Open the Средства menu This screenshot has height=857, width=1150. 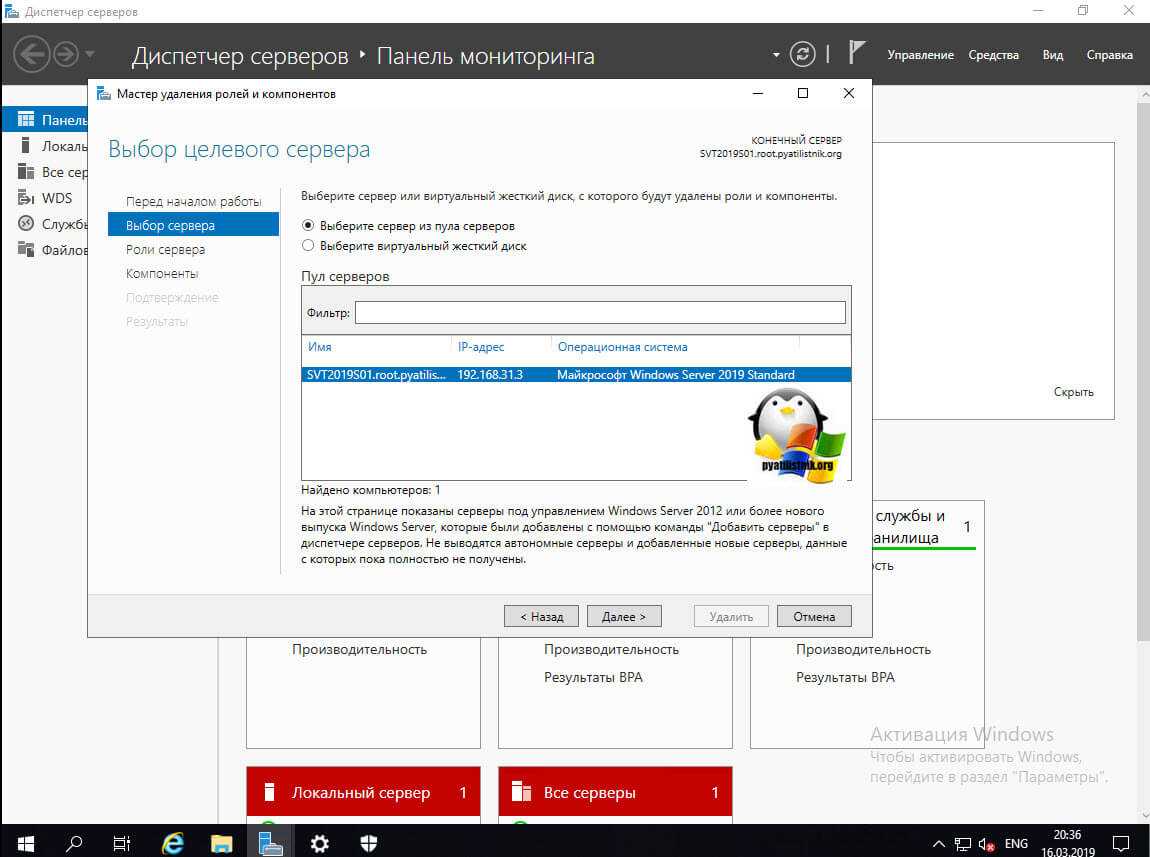pyautogui.click(x=993, y=55)
